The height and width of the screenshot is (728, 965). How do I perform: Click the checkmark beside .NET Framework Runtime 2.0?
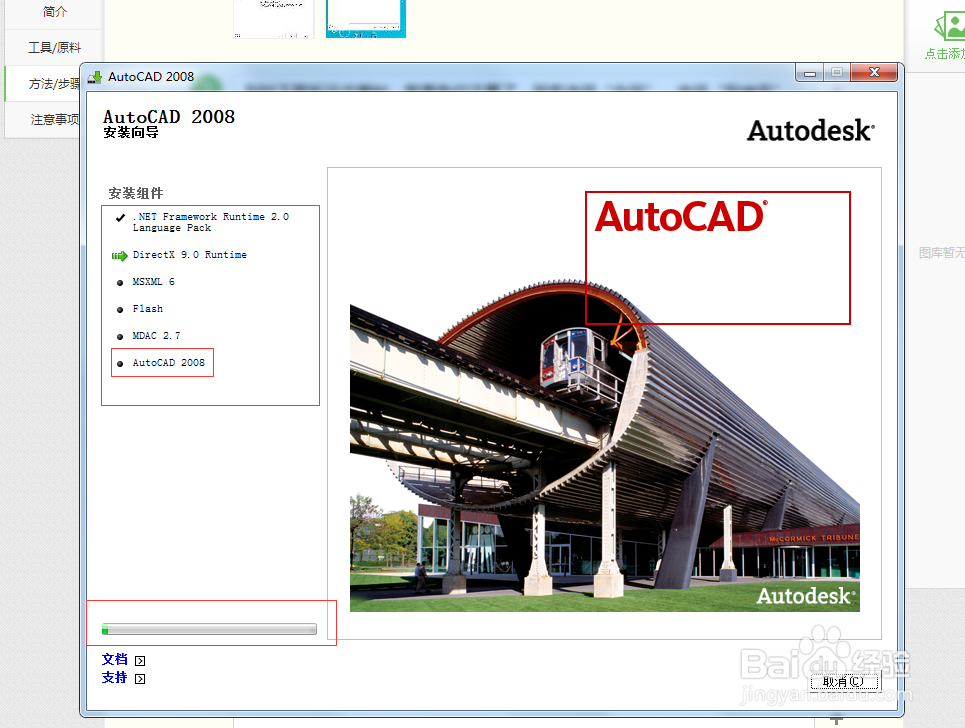121,217
